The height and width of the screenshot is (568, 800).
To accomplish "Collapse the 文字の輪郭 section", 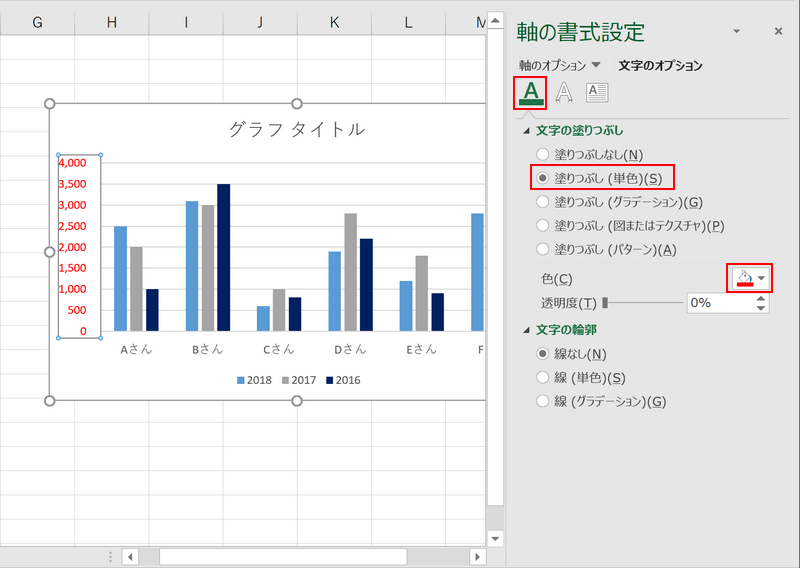I will [x=527, y=330].
